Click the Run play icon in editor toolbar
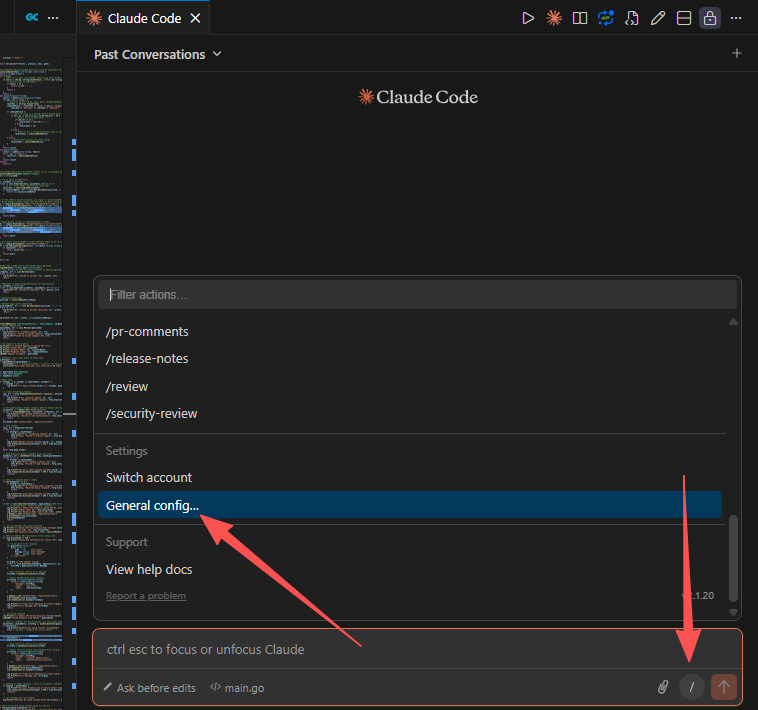 point(528,18)
